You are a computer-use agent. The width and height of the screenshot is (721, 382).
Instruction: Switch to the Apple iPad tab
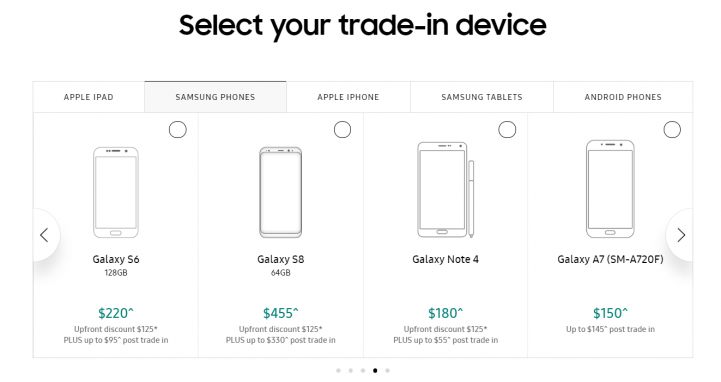[x=89, y=97]
